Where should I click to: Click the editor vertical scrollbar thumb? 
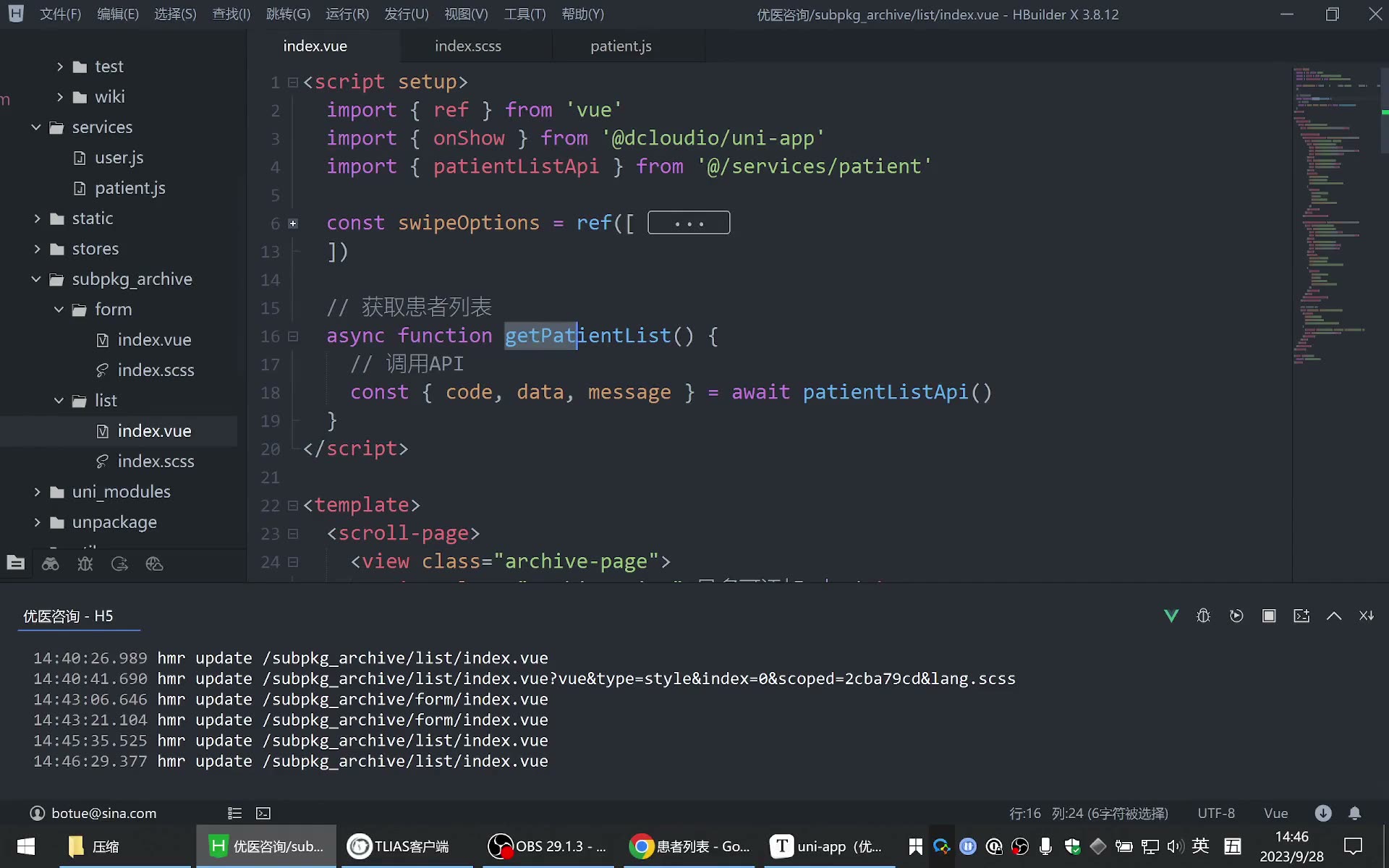(1385, 110)
